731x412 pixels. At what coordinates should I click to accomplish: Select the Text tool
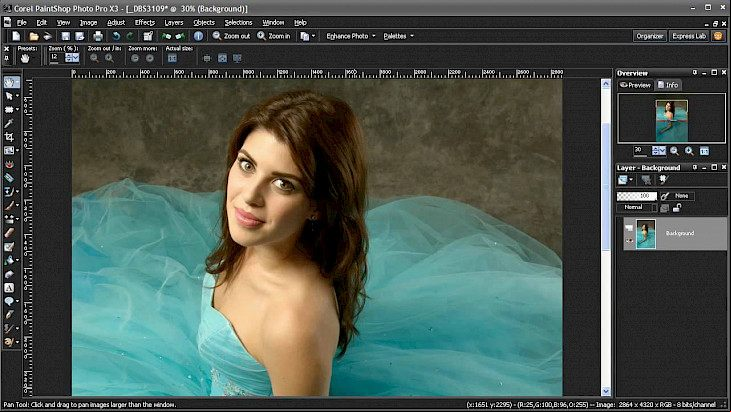pyautogui.click(x=9, y=288)
